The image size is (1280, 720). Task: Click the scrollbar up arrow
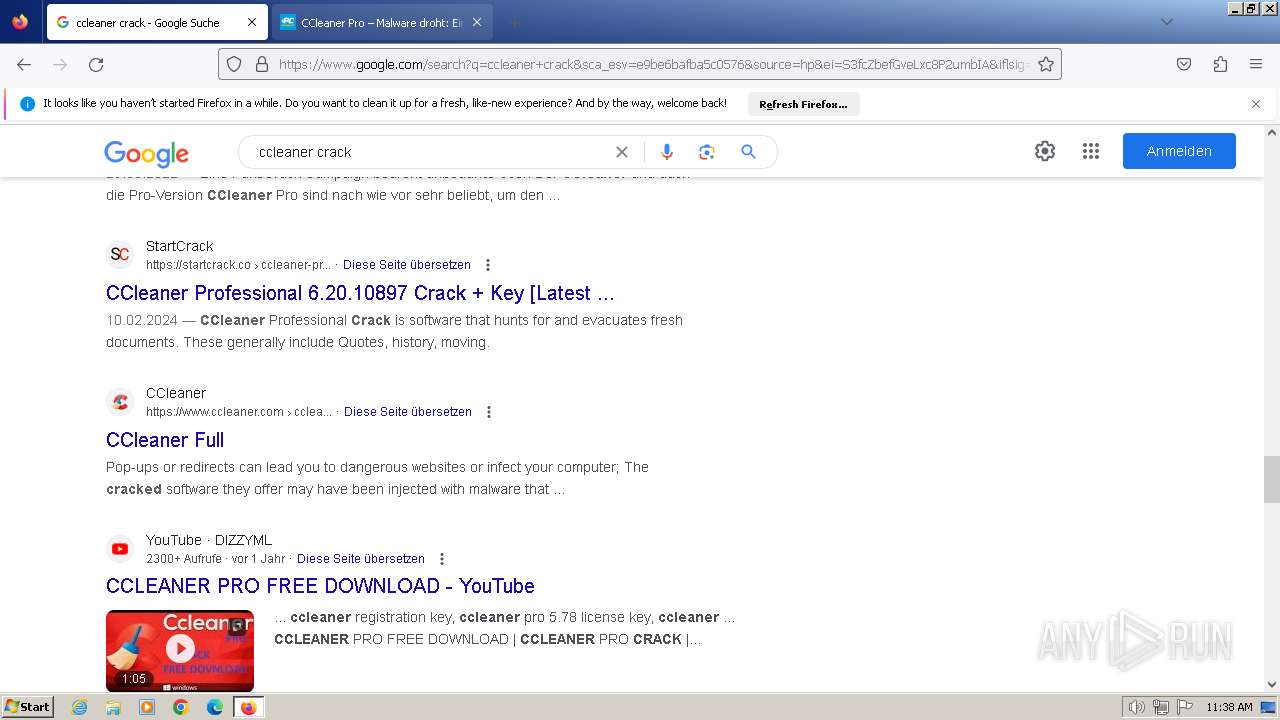point(1272,132)
